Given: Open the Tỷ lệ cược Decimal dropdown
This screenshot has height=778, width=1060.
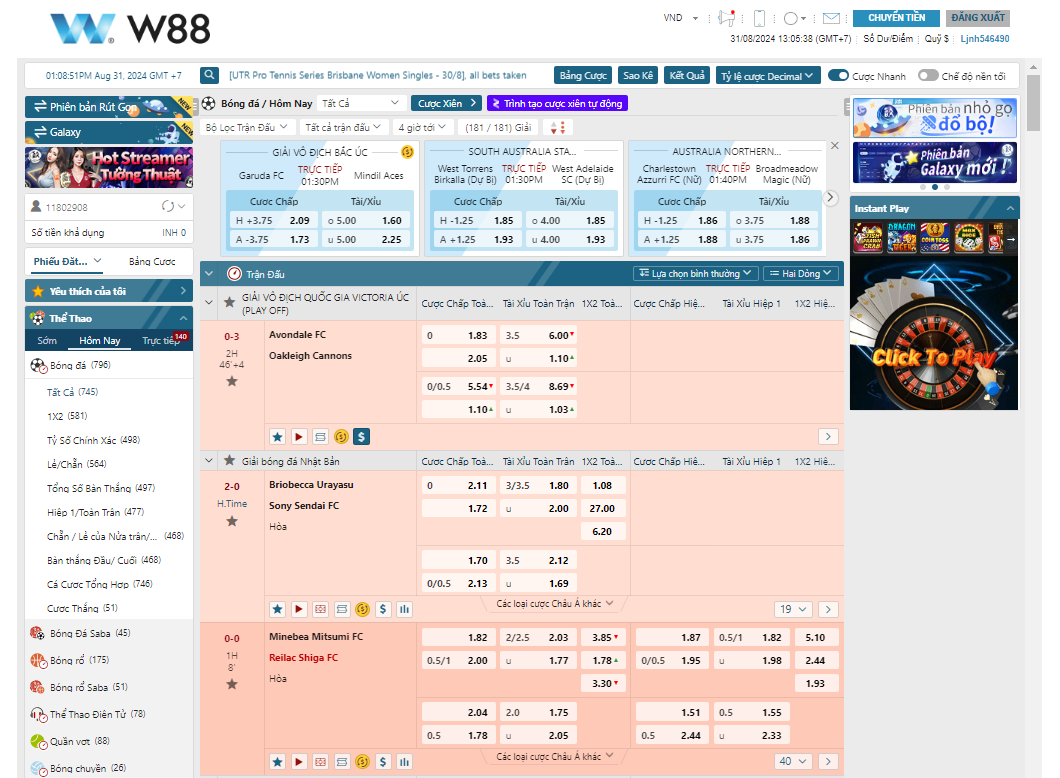Looking at the screenshot, I should (769, 75).
